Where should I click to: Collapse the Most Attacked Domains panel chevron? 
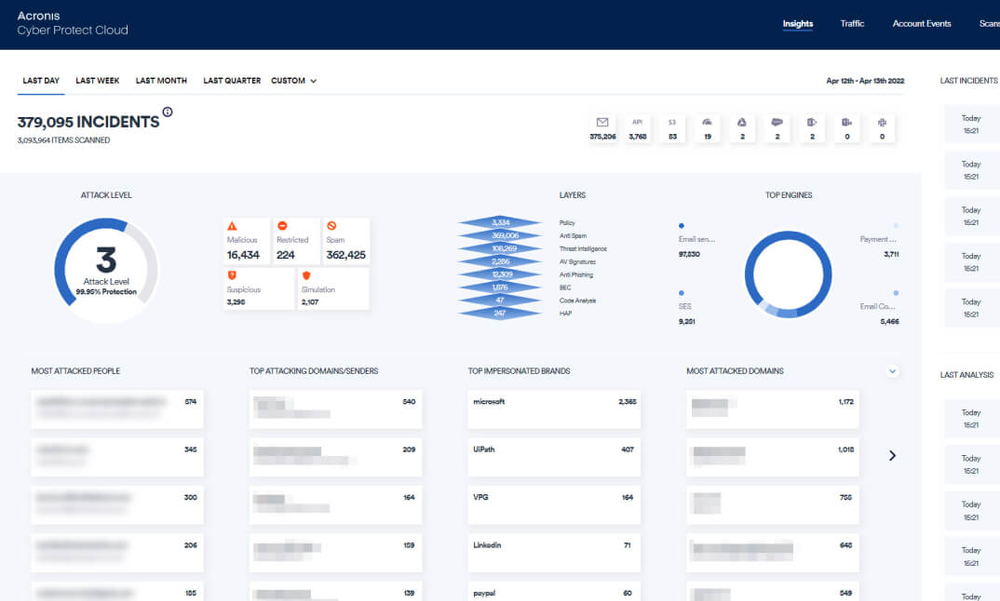pos(891,371)
